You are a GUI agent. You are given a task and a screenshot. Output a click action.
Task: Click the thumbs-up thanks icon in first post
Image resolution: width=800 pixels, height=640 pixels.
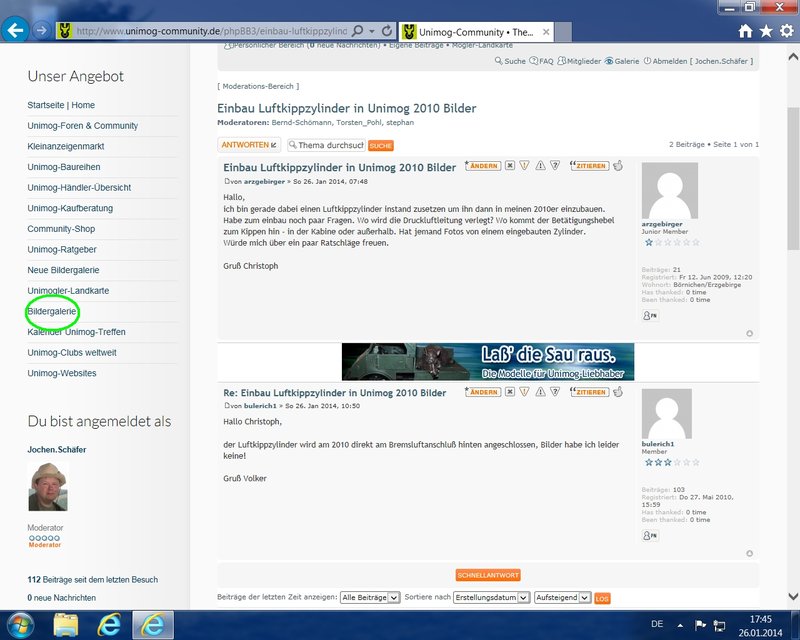[x=618, y=166]
